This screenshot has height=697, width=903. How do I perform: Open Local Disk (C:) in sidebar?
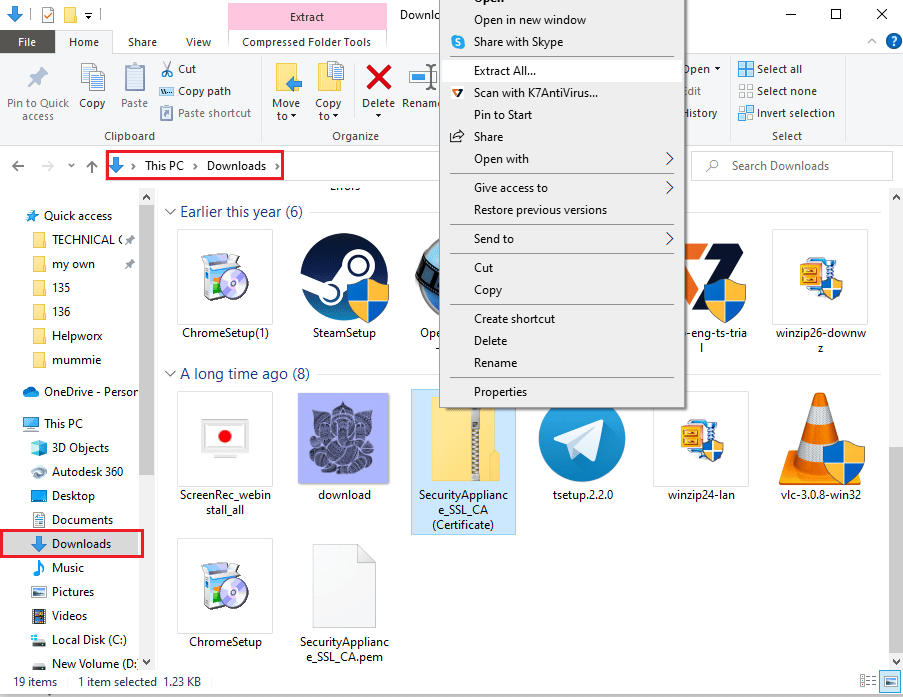(89, 640)
